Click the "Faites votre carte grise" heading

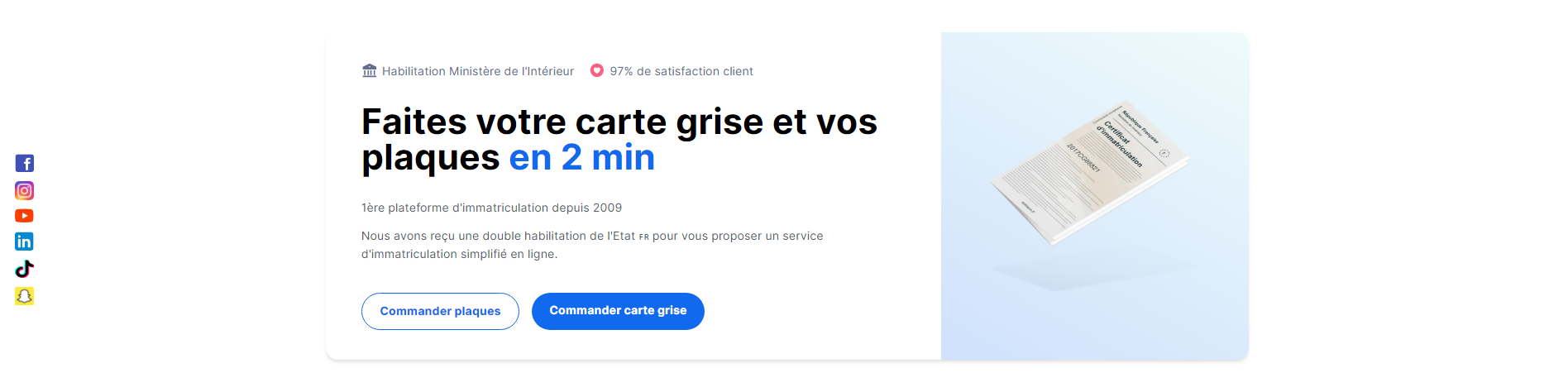(619, 139)
